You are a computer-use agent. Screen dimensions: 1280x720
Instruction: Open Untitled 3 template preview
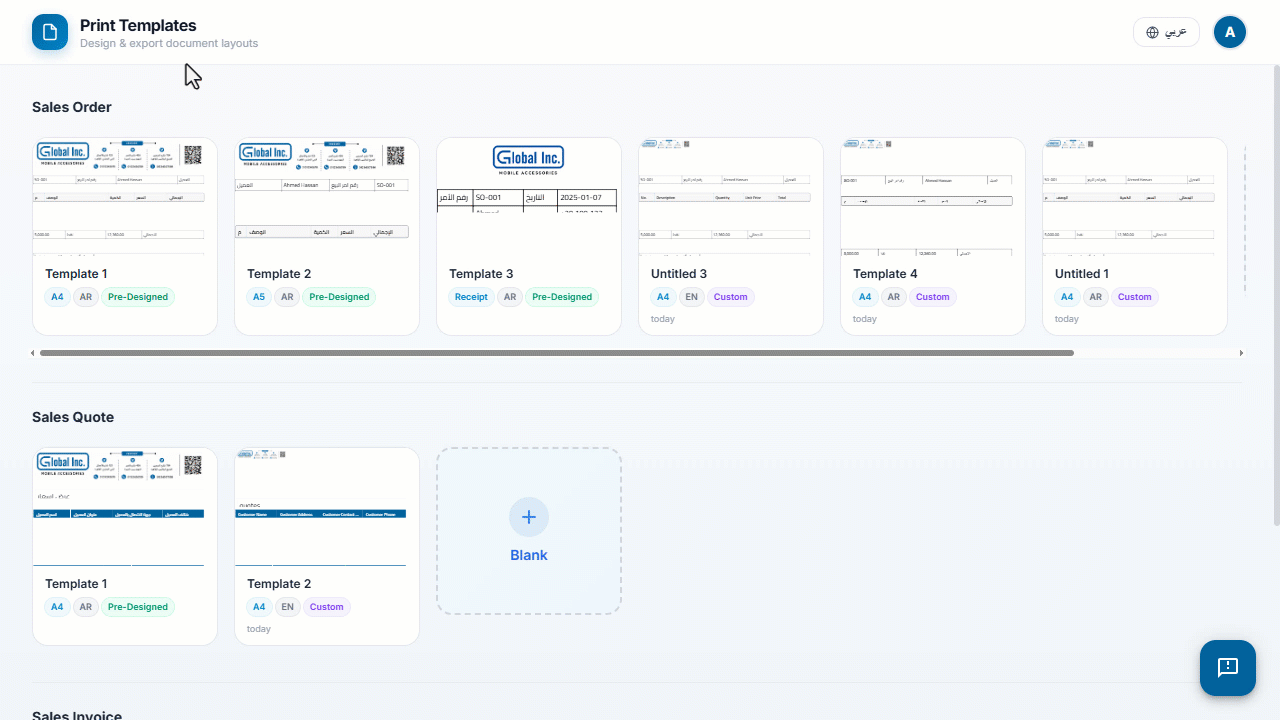coord(731,197)
